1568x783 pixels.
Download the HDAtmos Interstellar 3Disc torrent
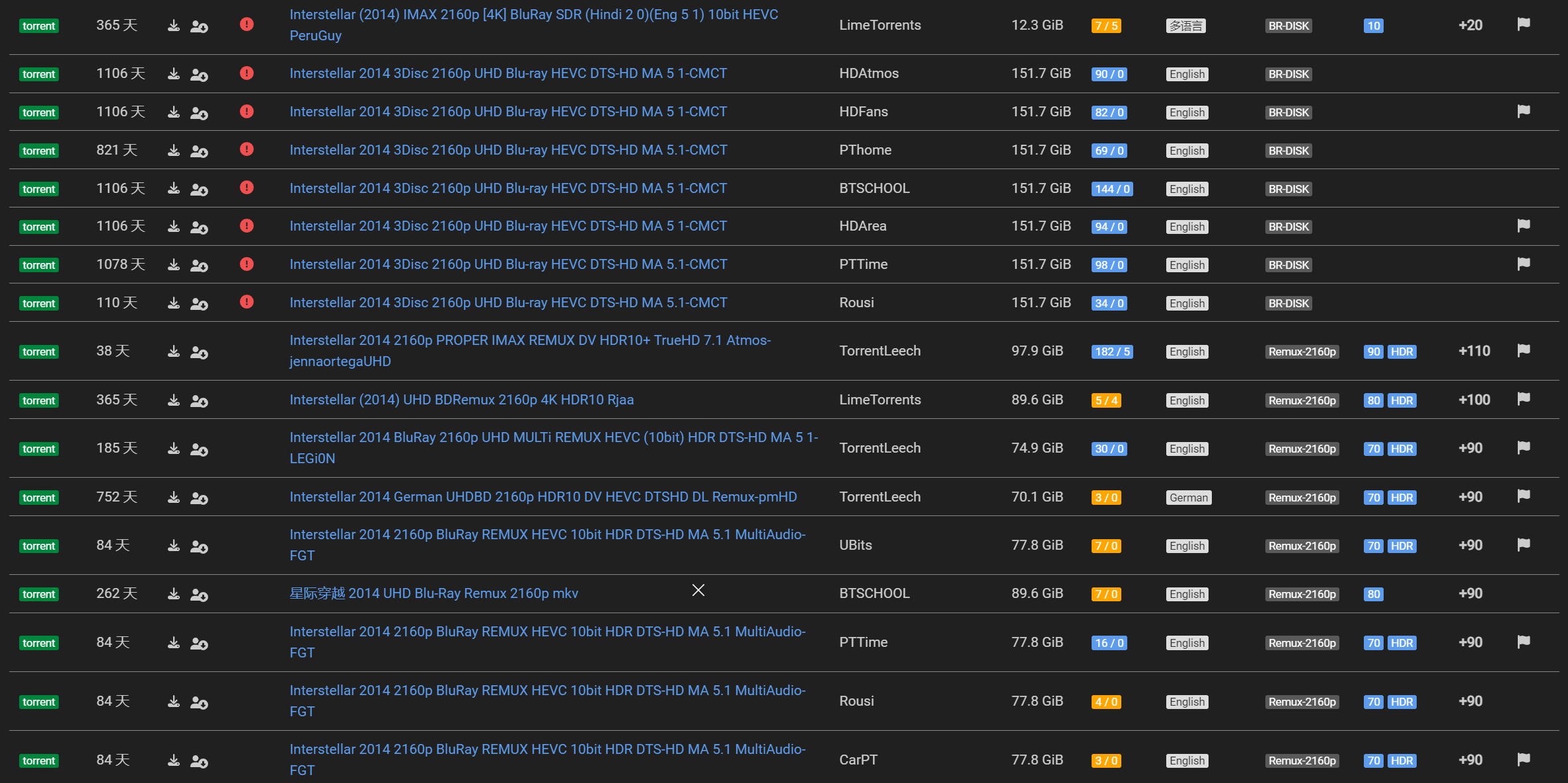click(x=173, y=73)
